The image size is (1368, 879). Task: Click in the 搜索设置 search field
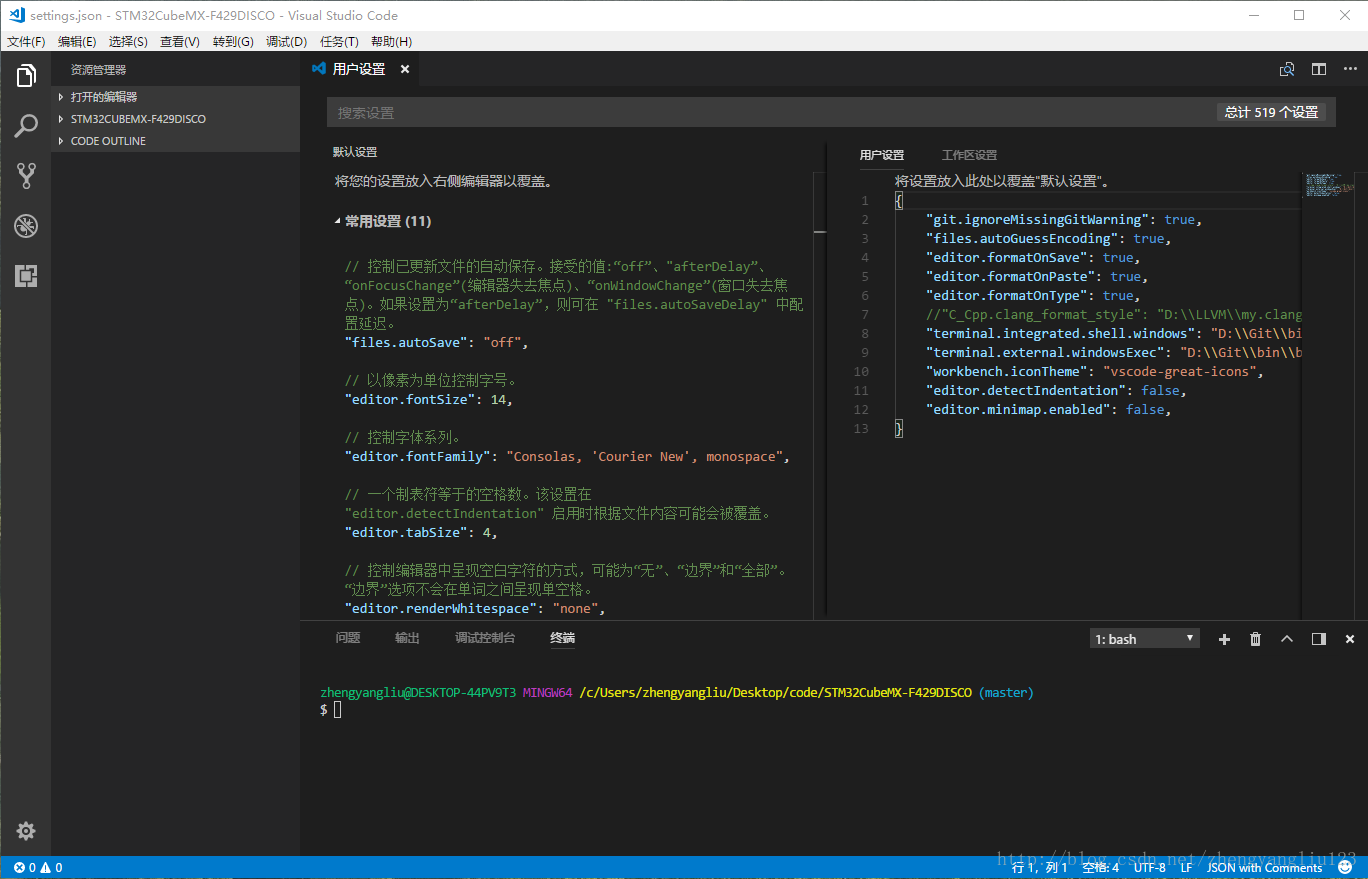point(770,113)
